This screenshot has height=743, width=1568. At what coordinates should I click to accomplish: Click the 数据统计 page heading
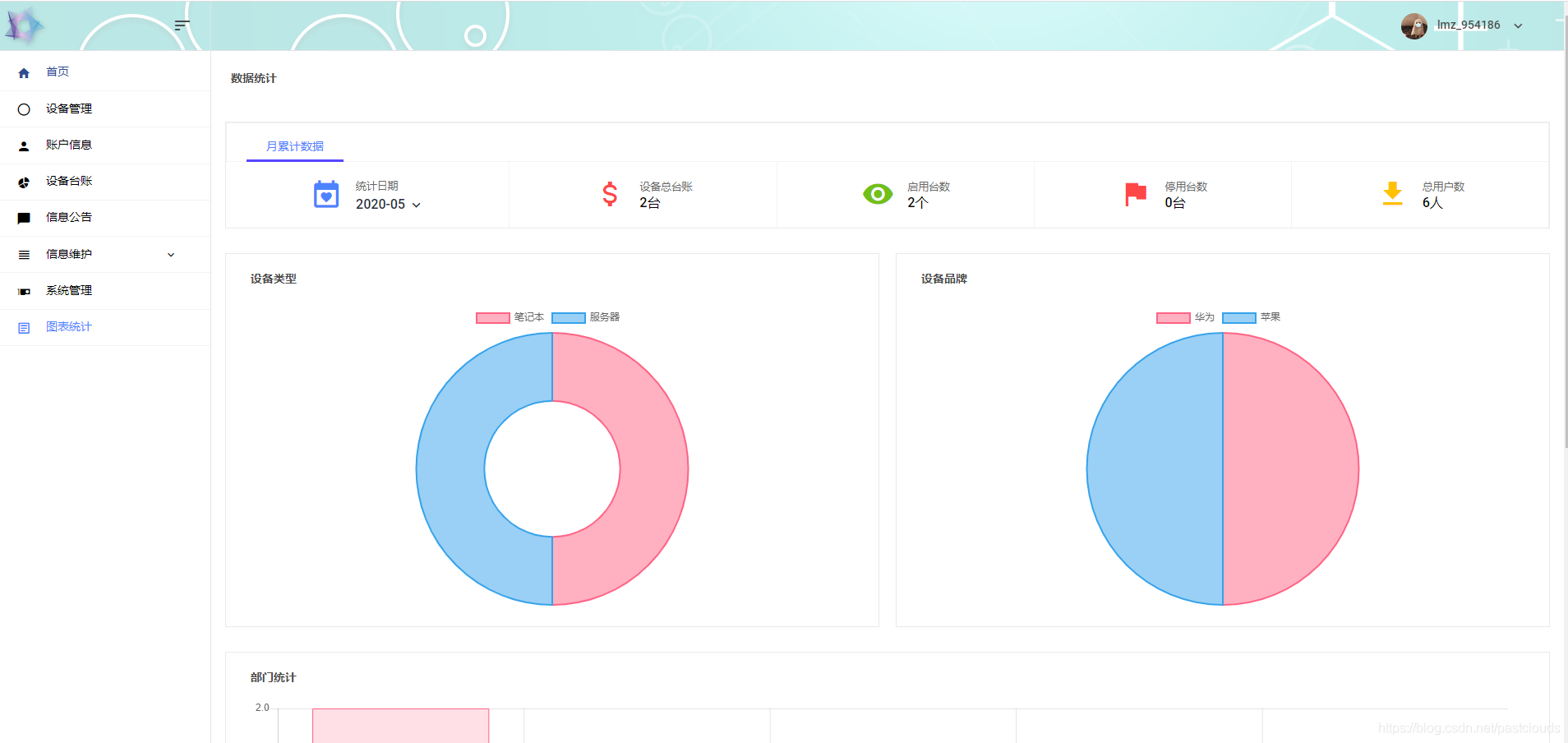pyautogui.click(x=254, y=79)
